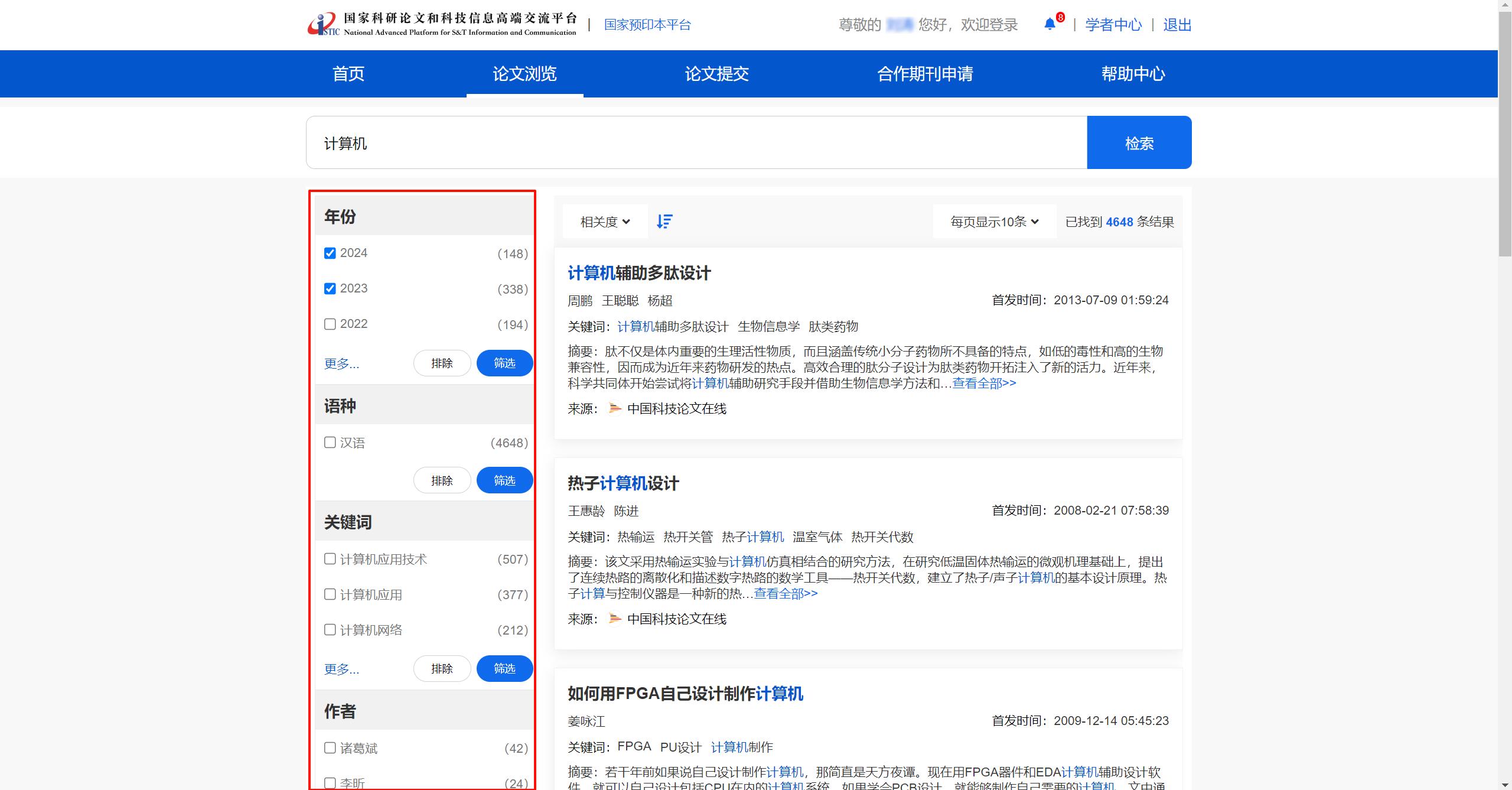The image size is (1512, 790).
Task: Click source name 中国科技论文在线 under 计算机辅助多肽设计
Action: click(677, 409)
